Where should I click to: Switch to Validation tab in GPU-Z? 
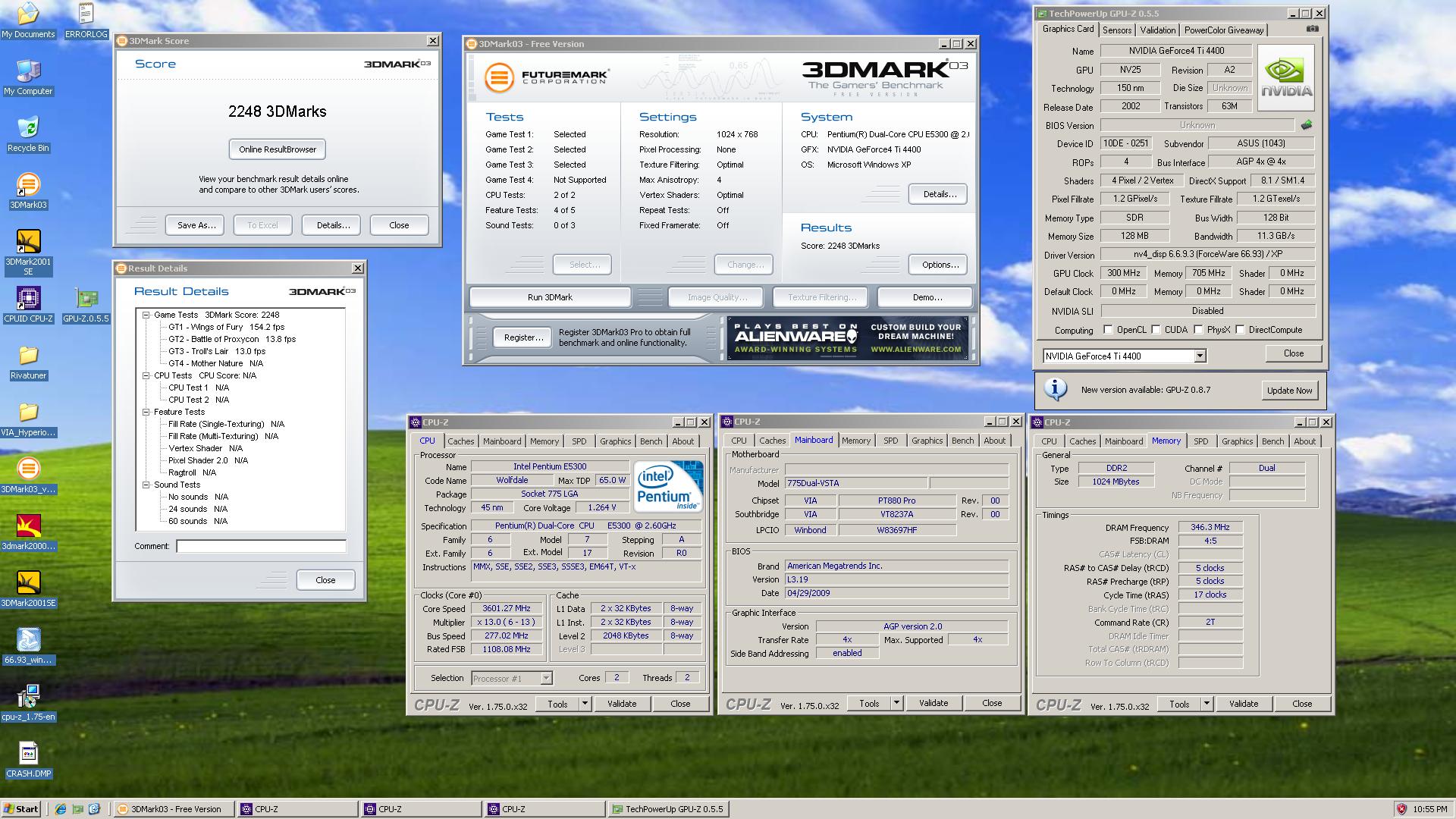[x=1157, y=30]
